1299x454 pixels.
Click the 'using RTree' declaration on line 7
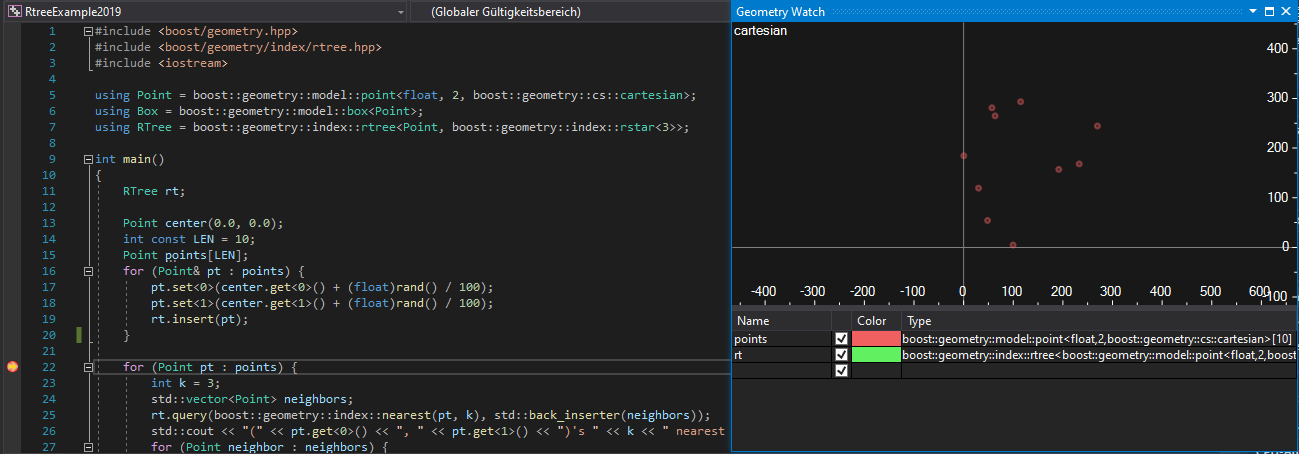[x=392, y=127]
